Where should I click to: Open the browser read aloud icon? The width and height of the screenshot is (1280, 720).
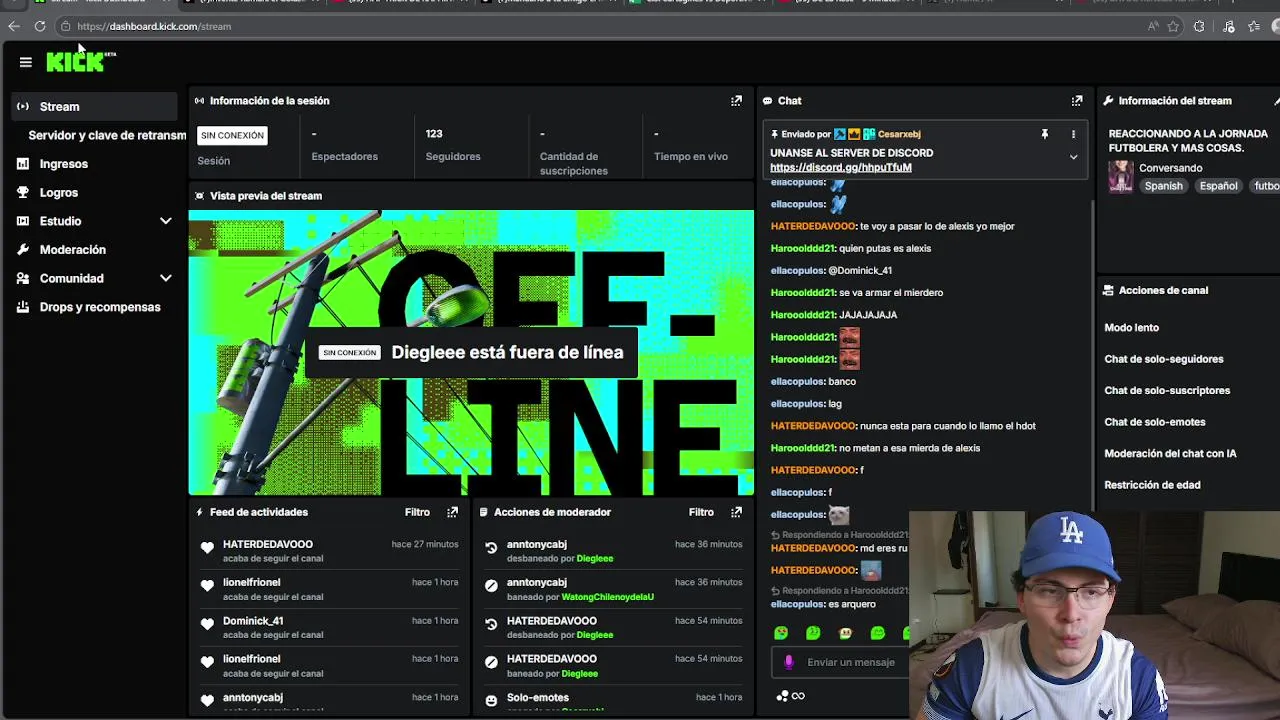[1152, 26]
